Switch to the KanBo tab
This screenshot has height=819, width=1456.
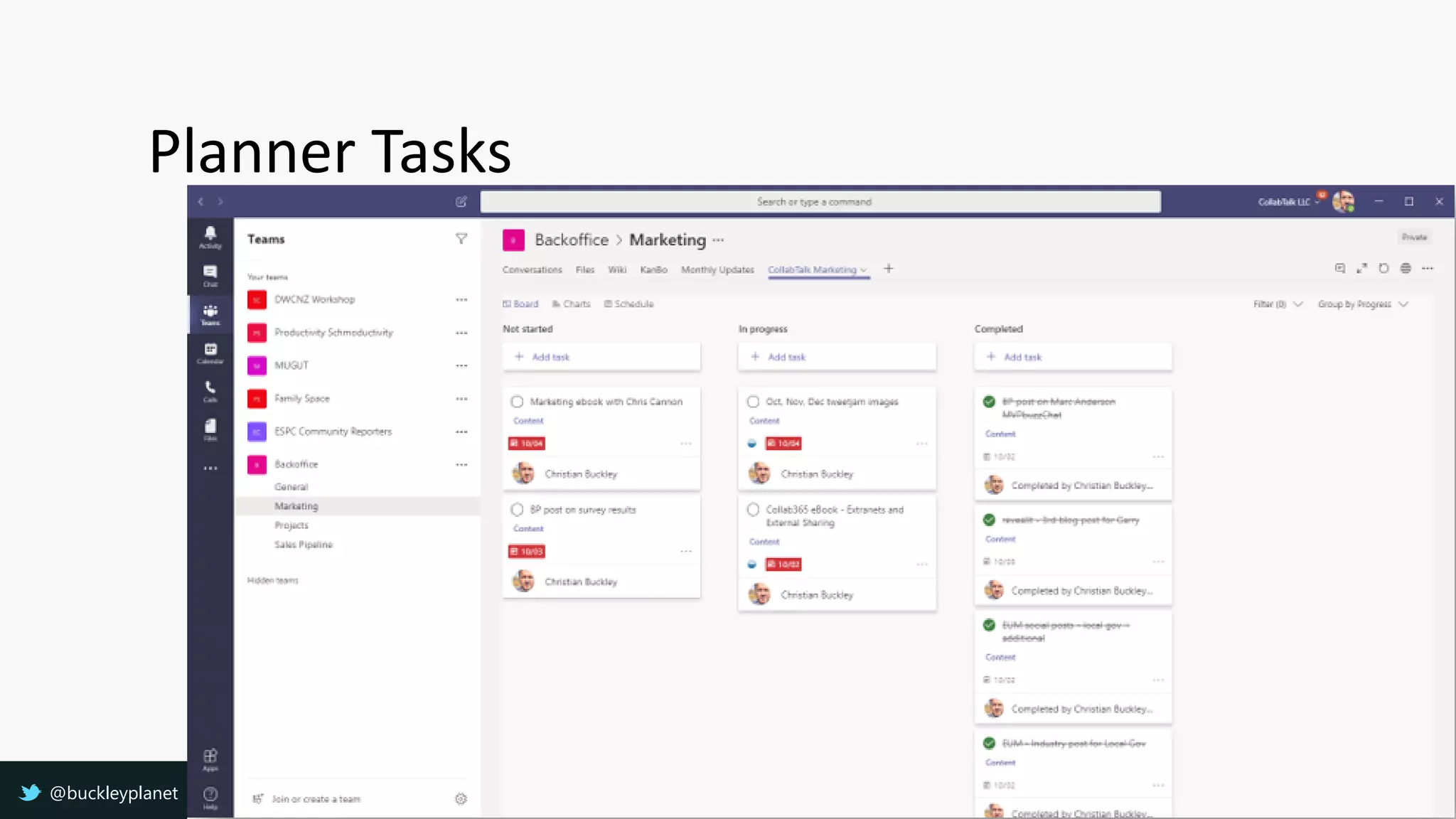tap(653, 270)
